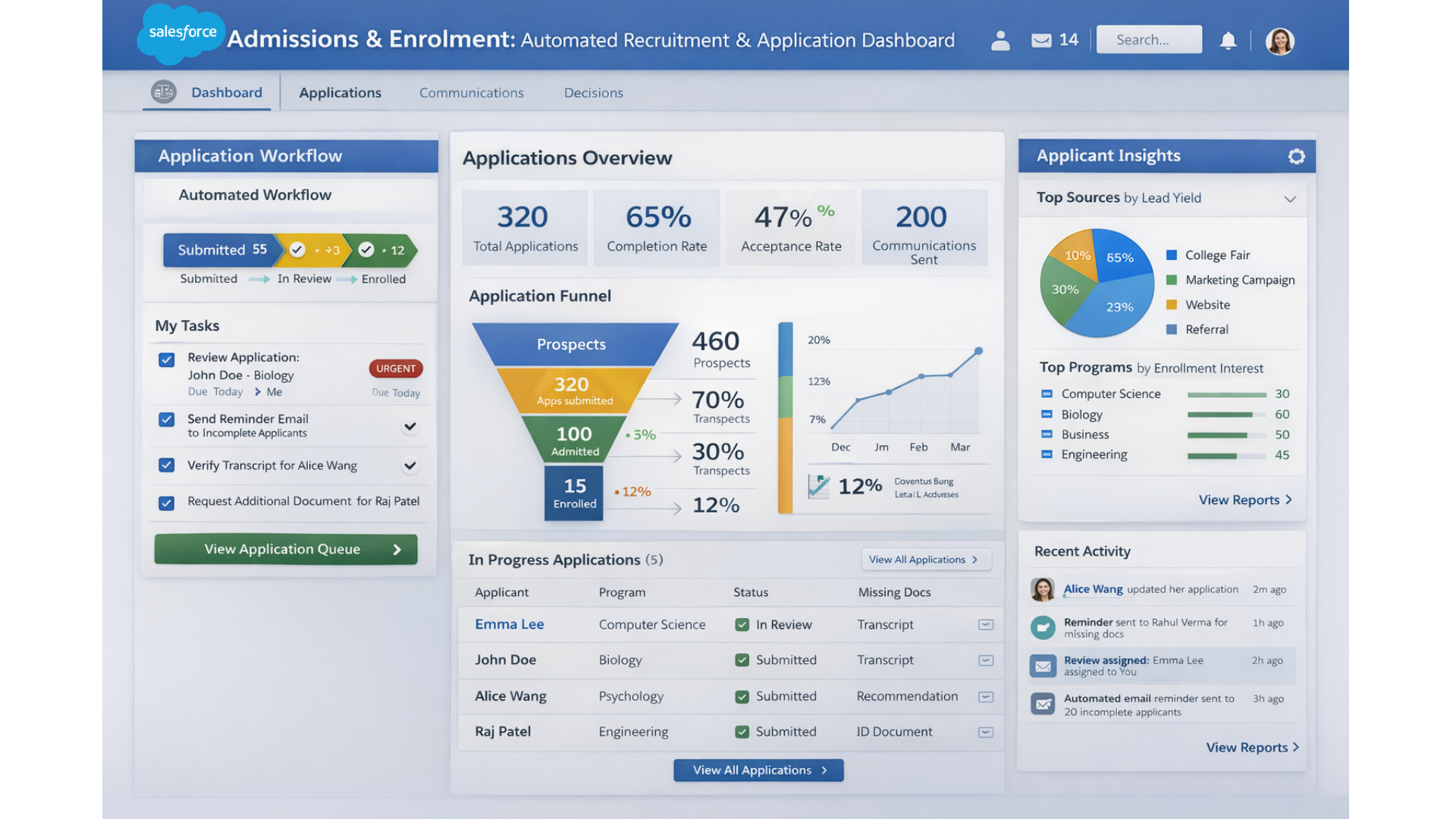Viewport: 1456px width, 819px height.
Task: Click the Salesforce cloud logo
Action: pyautogui.click(x=180, y=34)
